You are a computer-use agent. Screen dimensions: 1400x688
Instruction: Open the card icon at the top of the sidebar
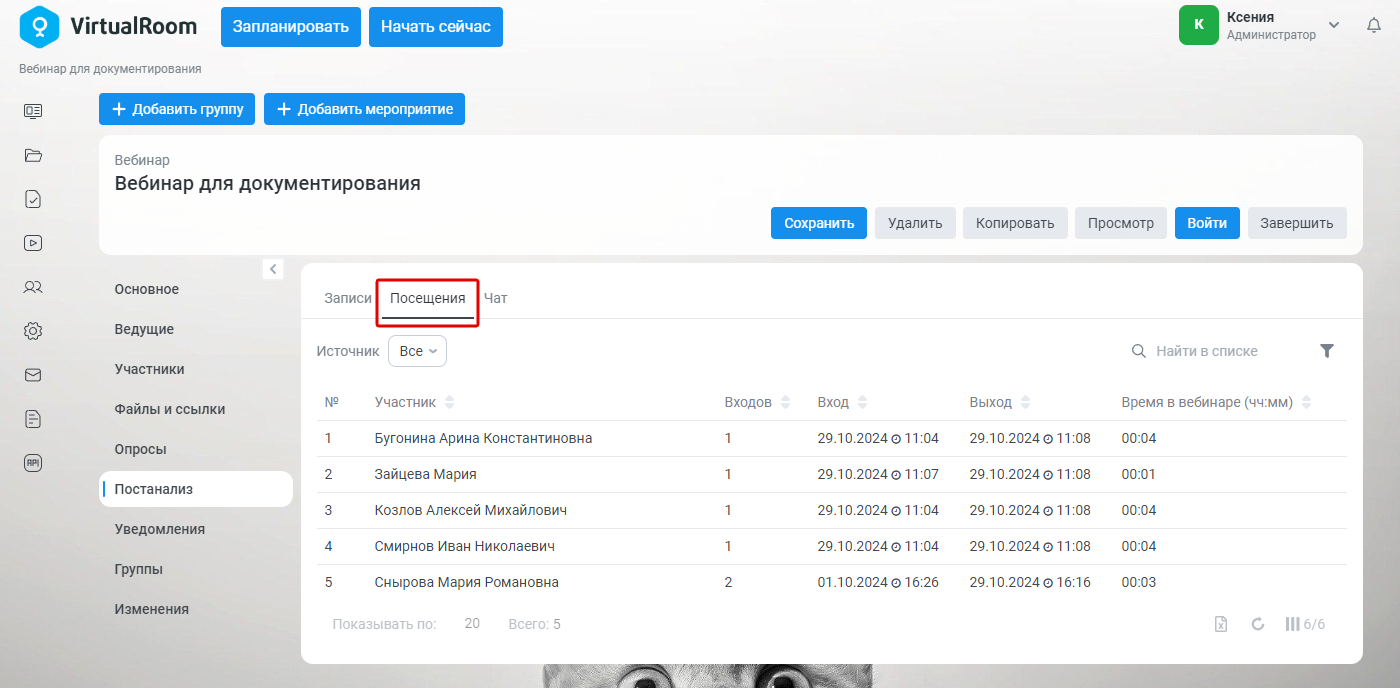33,111
